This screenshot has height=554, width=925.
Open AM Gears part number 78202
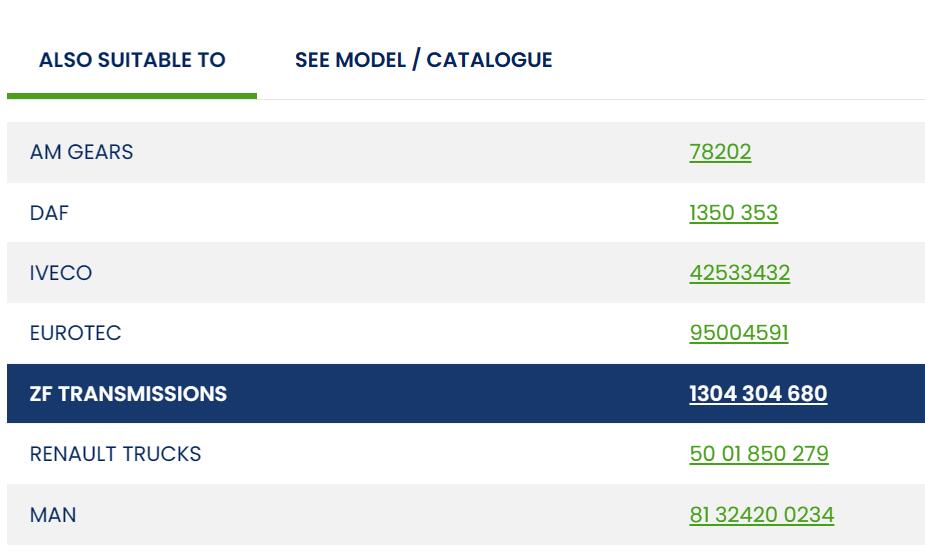(x=720, y=153)
